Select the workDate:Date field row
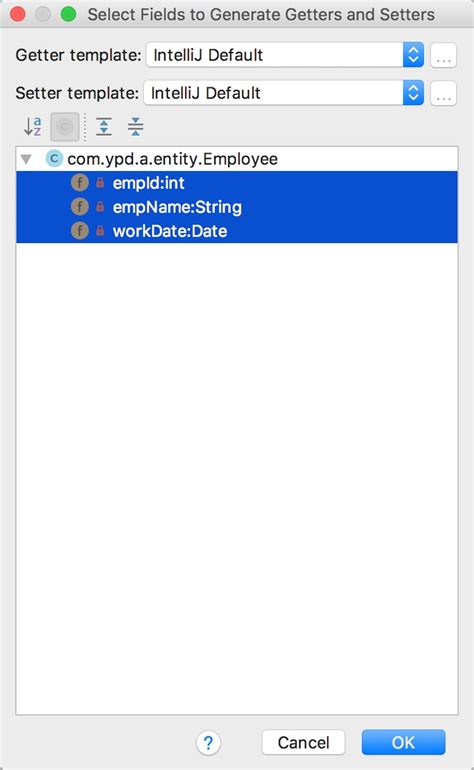Viewport: 474px width, 770px height. tap(237, 231)
